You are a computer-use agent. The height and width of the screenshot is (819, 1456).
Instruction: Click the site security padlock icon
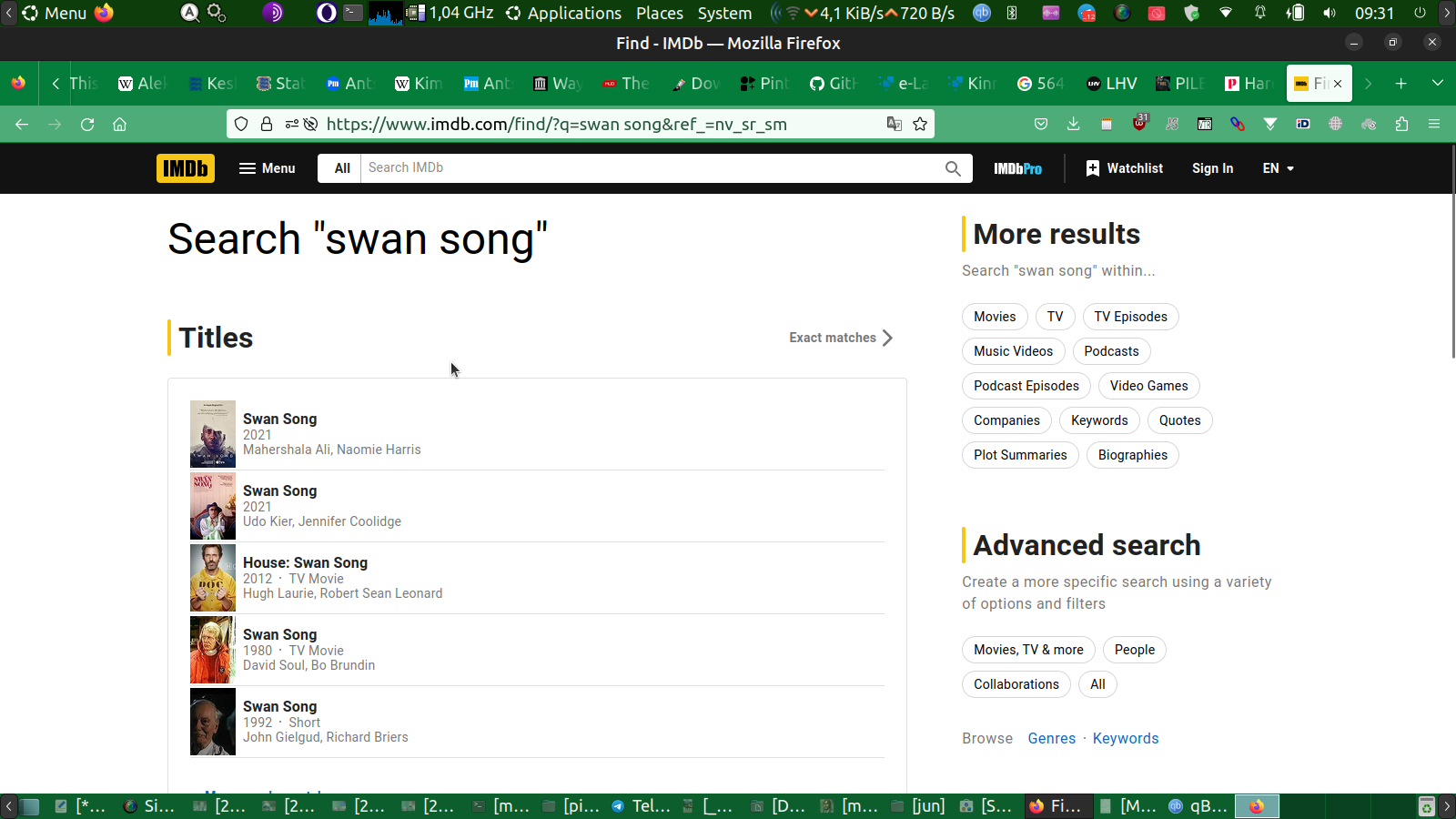click(x=267, y=124)
